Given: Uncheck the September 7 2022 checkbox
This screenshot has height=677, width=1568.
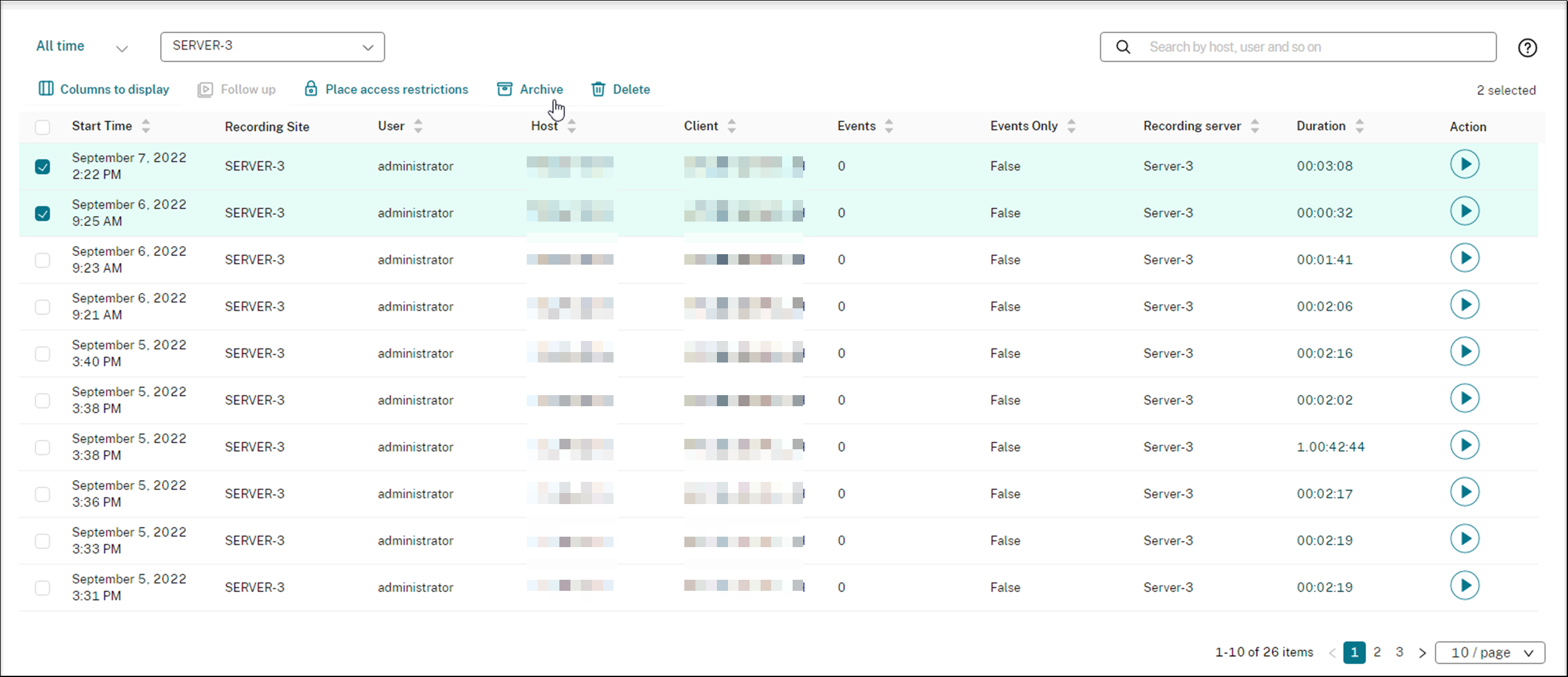Looking at the screenshot, I should [43, 166].
